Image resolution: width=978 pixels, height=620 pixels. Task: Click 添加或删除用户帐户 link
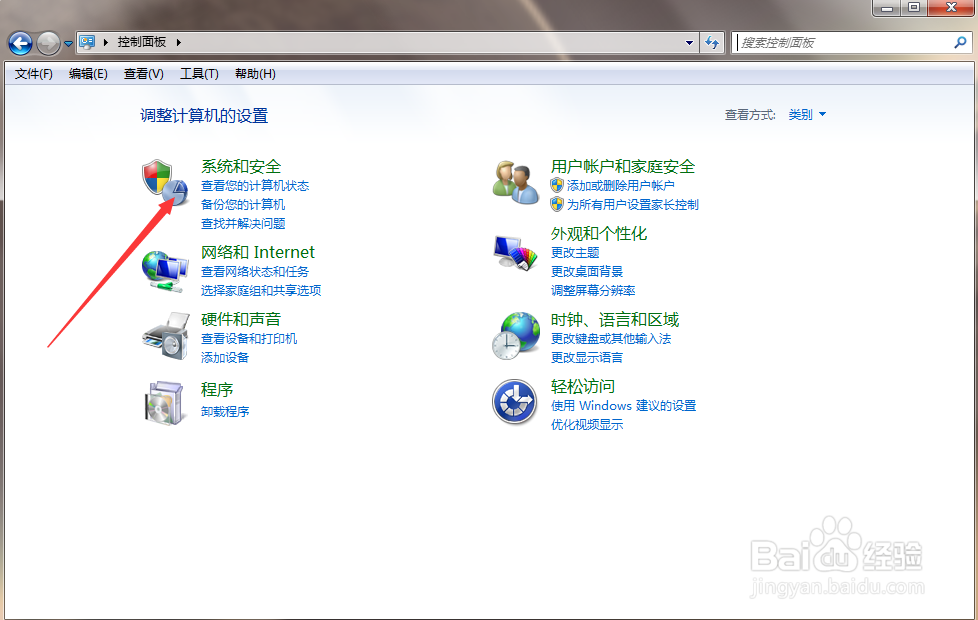click(621, 185)
